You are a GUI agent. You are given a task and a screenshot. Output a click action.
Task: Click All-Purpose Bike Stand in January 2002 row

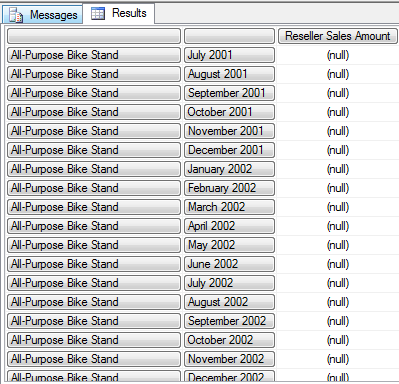94,169
